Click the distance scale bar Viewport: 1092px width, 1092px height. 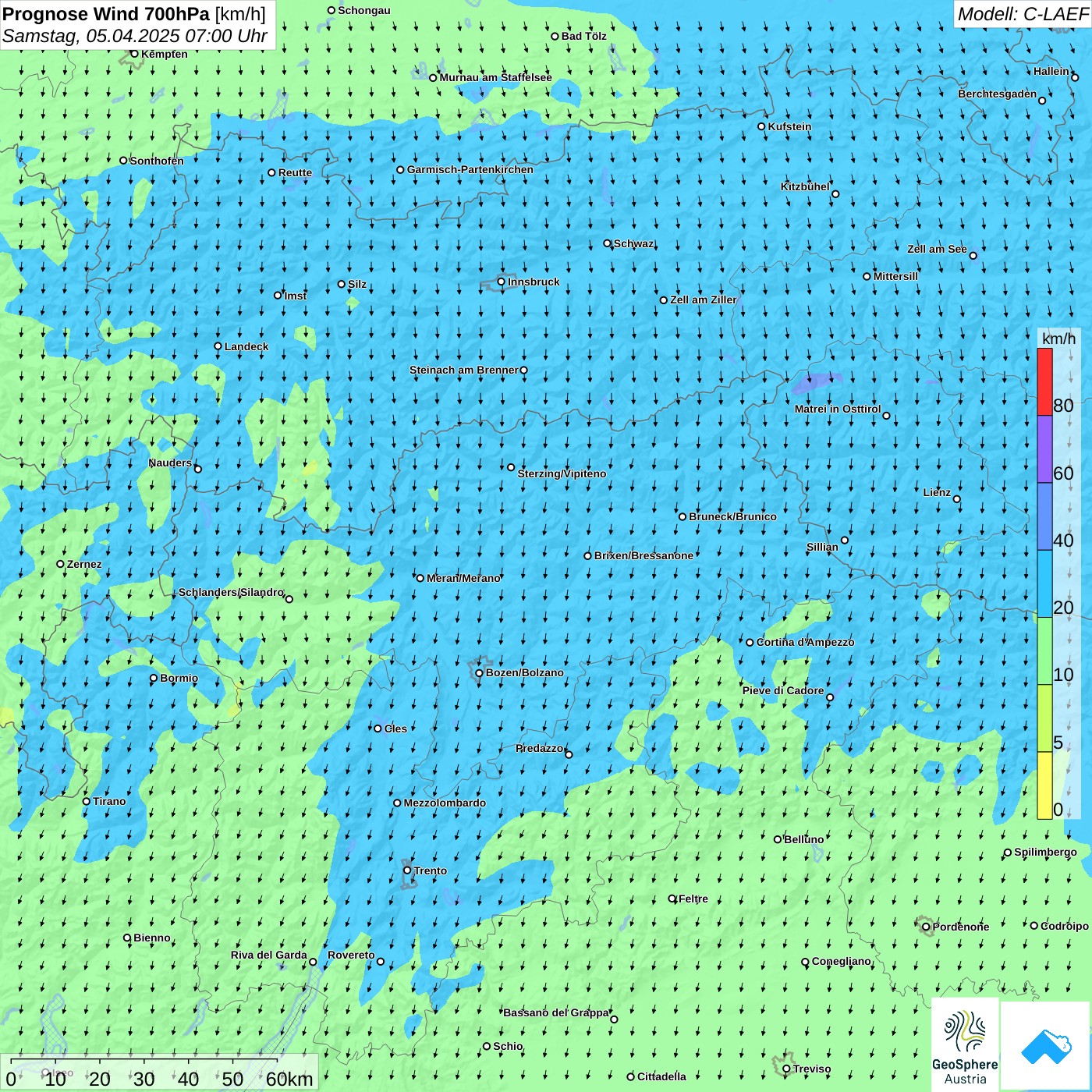click(160, 1073)
